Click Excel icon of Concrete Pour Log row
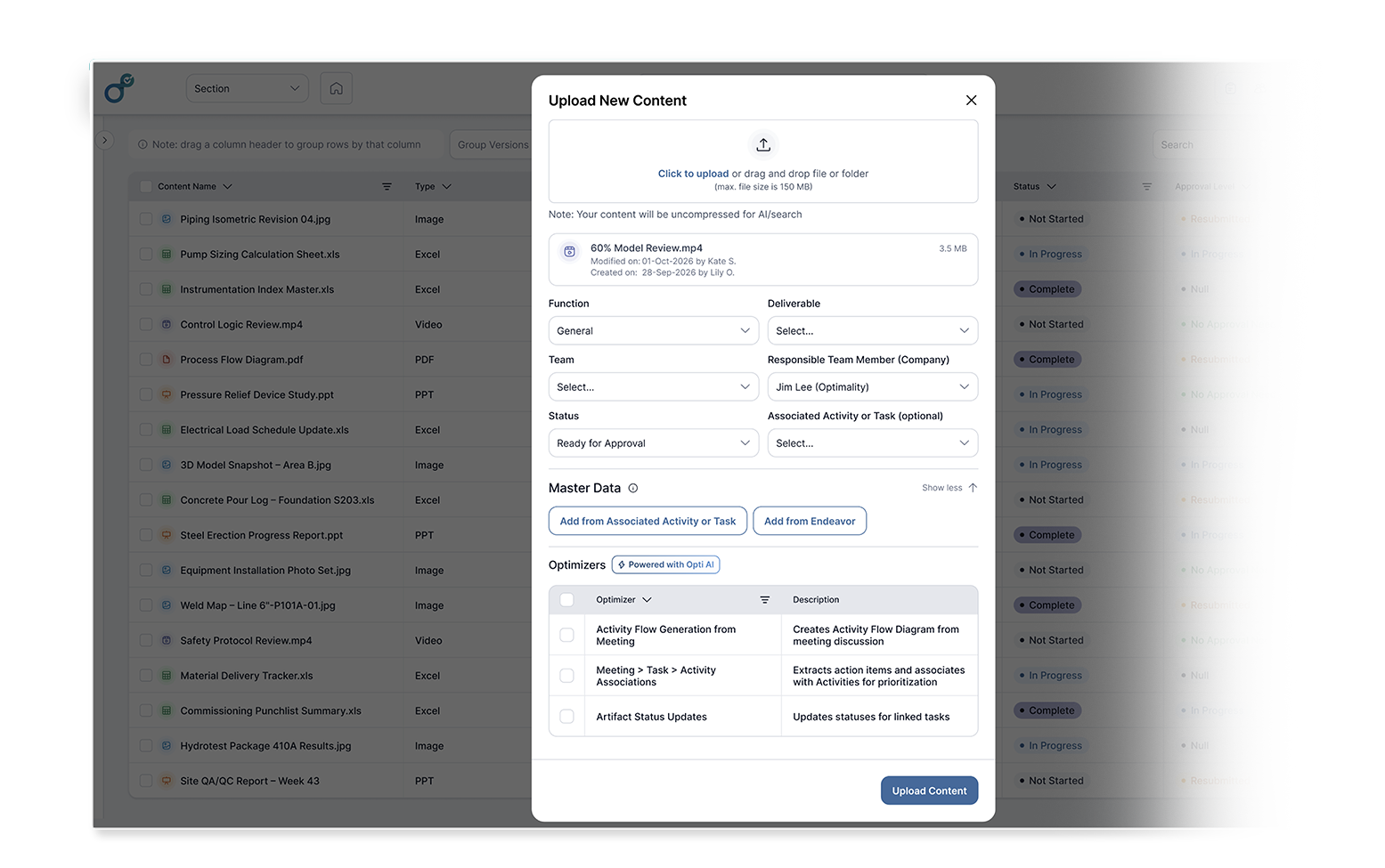Screen dimensions: 1385x868 pyautogui.click(x=167, y=500)
